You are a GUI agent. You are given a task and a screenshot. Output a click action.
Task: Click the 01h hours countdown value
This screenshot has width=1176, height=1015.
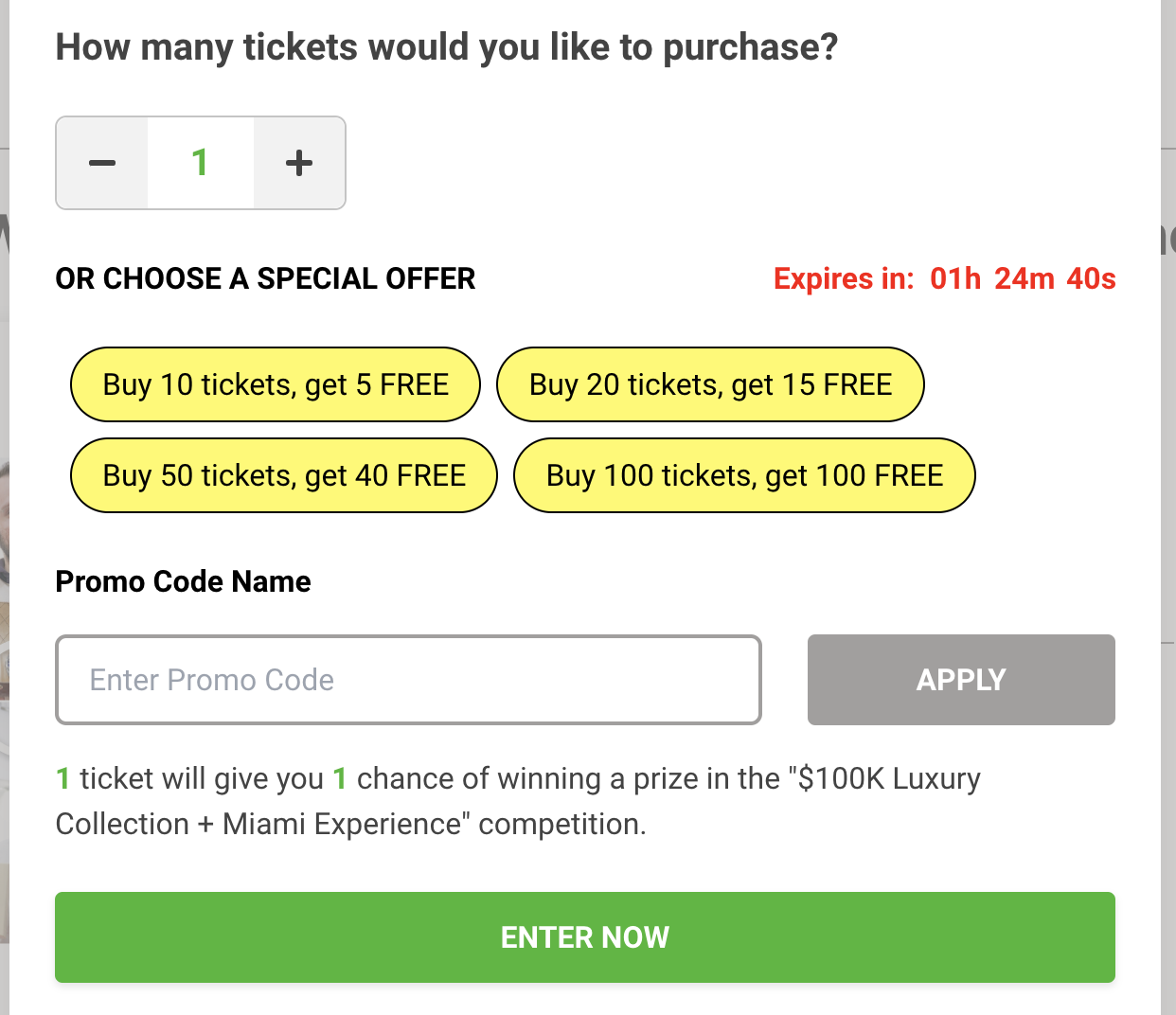(955, 279)
